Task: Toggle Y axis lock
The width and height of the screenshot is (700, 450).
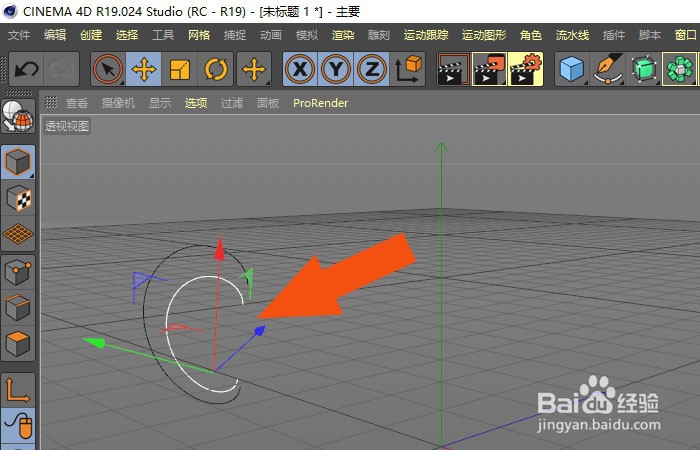Action: (x=336, y=69)
